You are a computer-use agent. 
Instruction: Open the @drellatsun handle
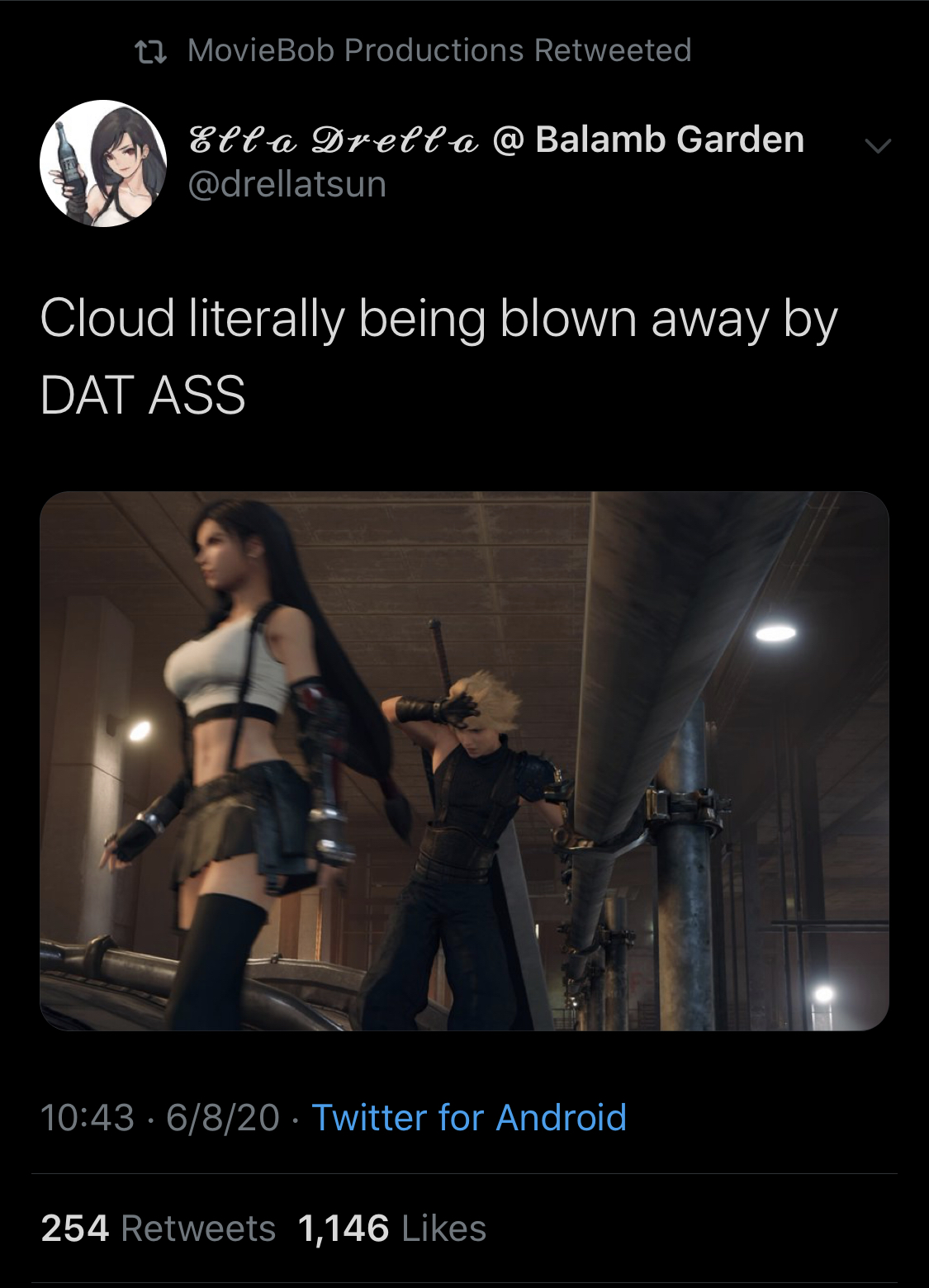(x=287, y=183)
